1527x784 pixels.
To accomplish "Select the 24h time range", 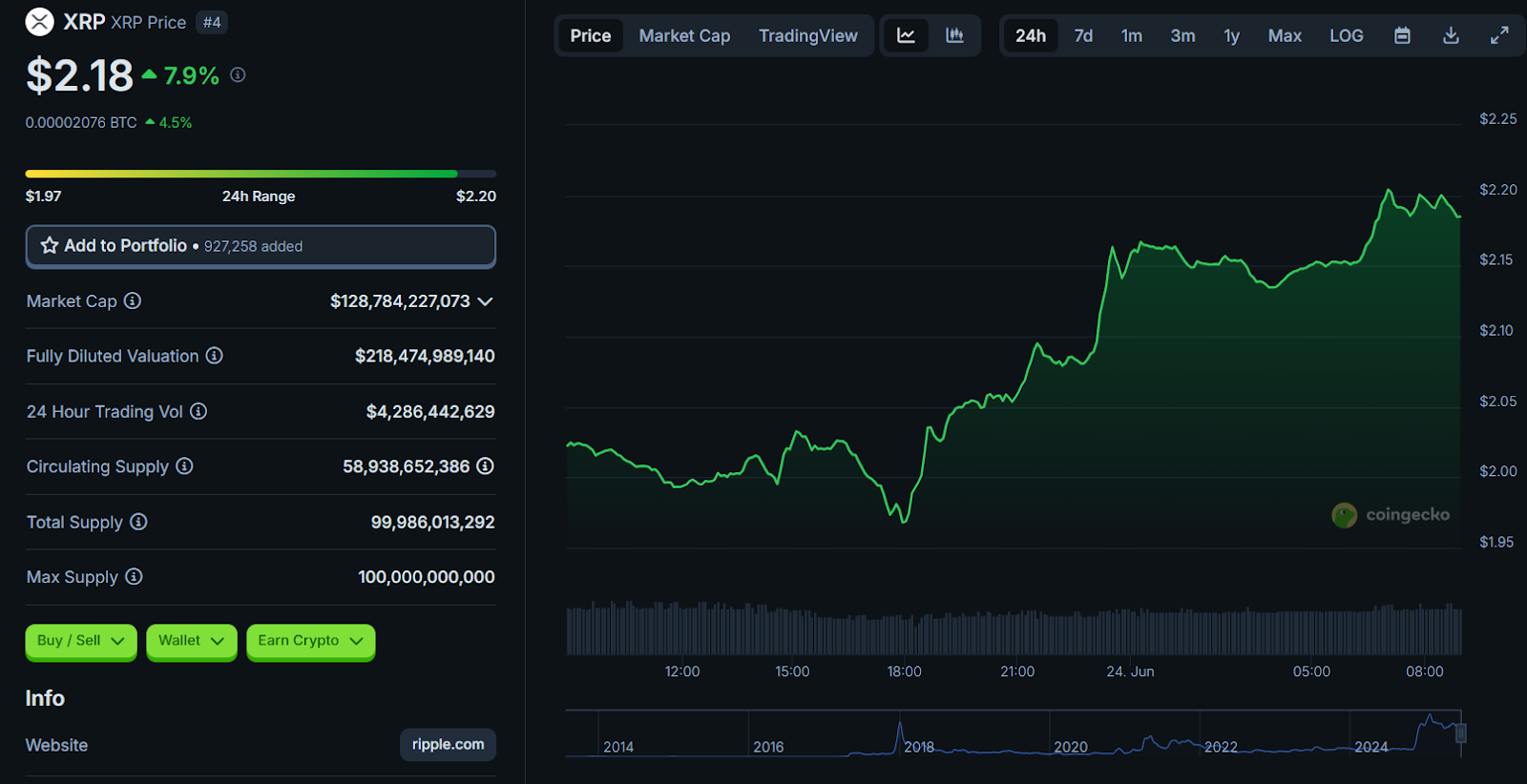I will pyautogui.click(x=1031, y=35).
